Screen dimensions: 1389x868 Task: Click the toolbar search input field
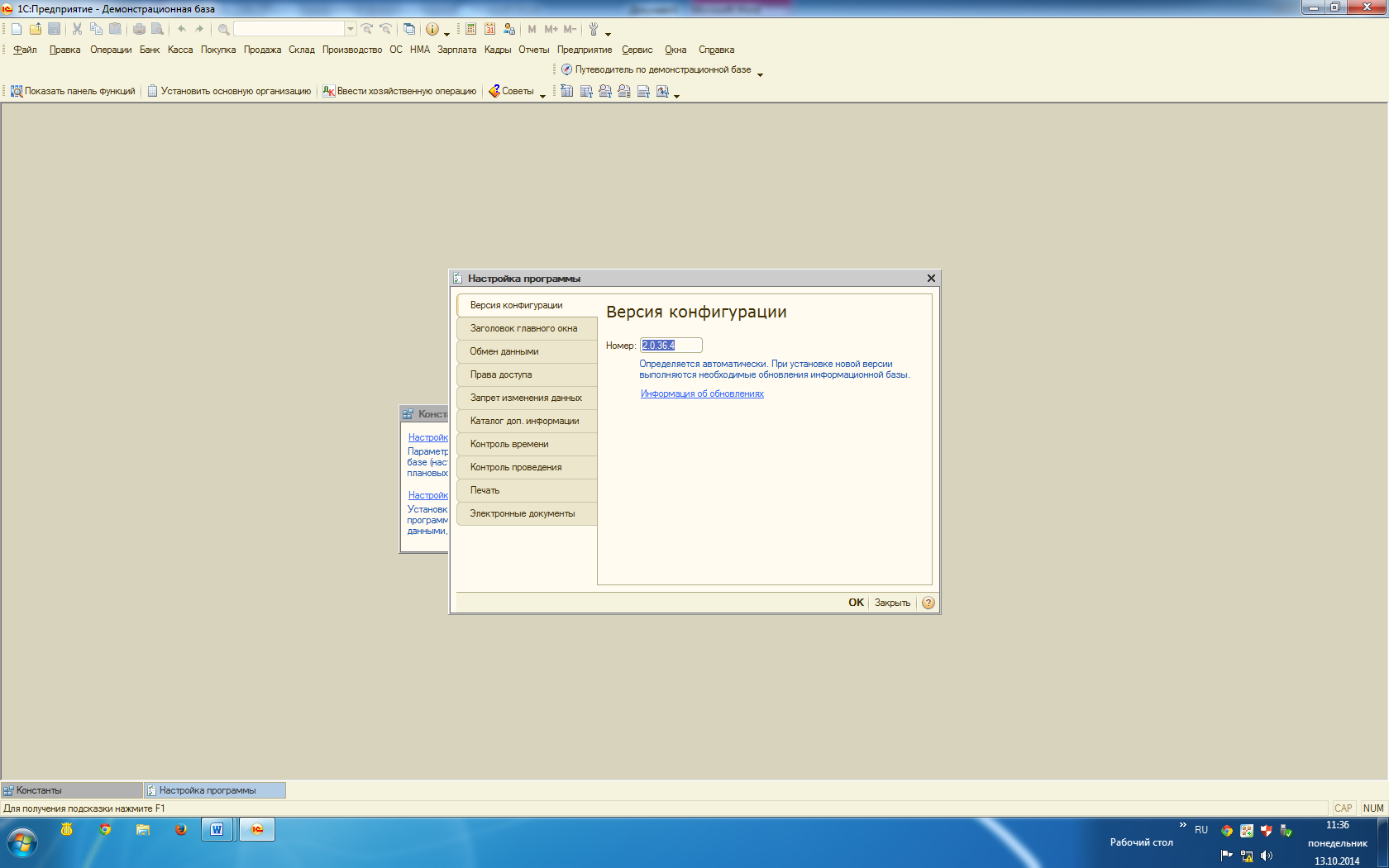click(x=289, y=29)
